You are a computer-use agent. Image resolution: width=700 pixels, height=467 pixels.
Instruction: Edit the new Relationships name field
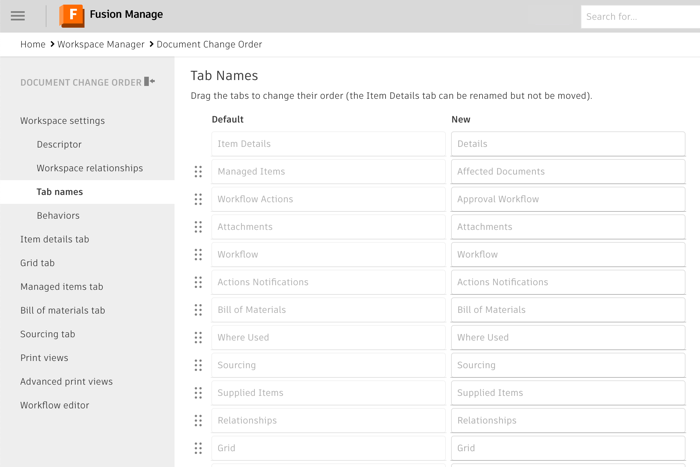pyautogui.click(x=568, y=421)
